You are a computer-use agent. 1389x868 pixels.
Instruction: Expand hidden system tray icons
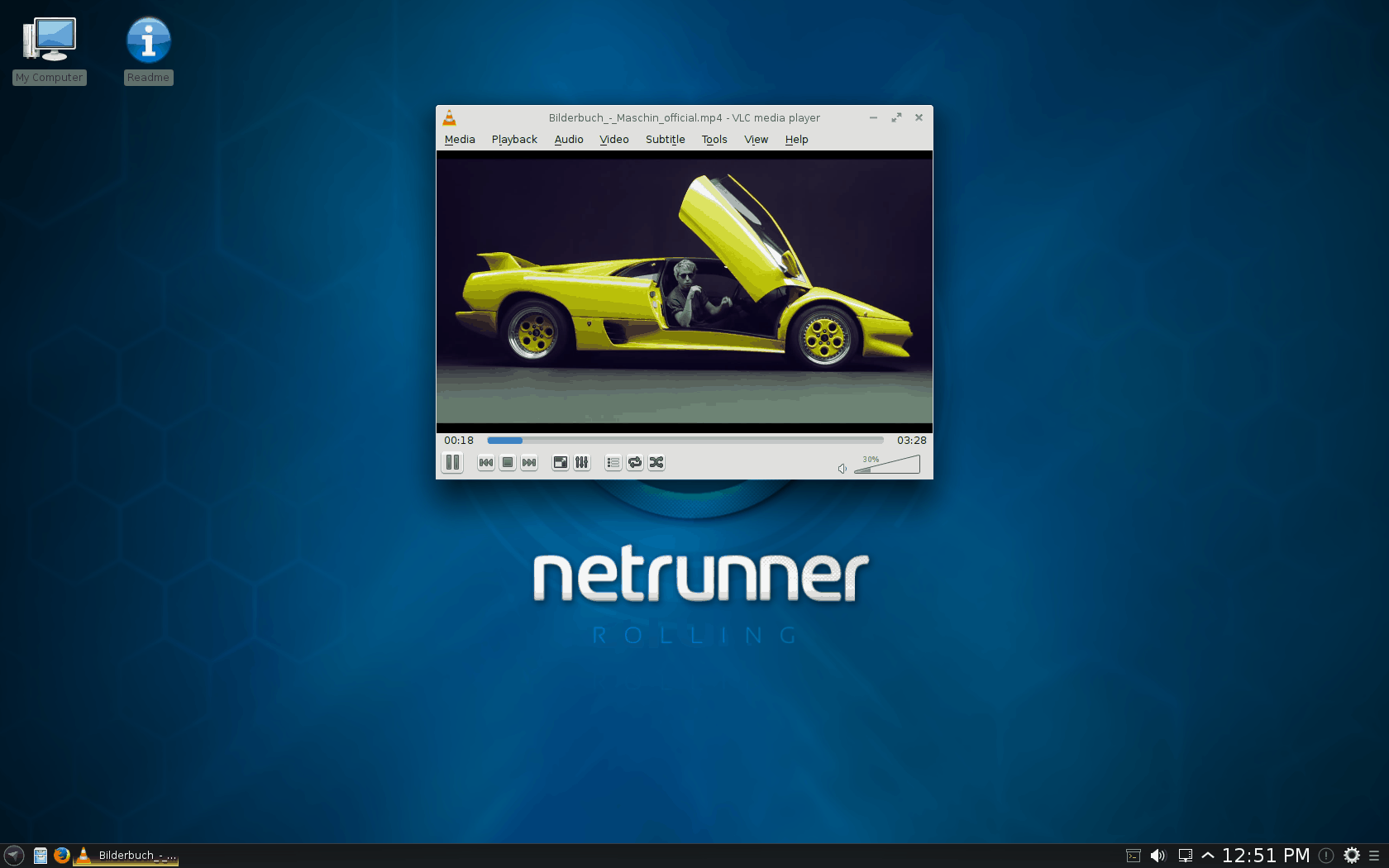(x=1208, y=856)
